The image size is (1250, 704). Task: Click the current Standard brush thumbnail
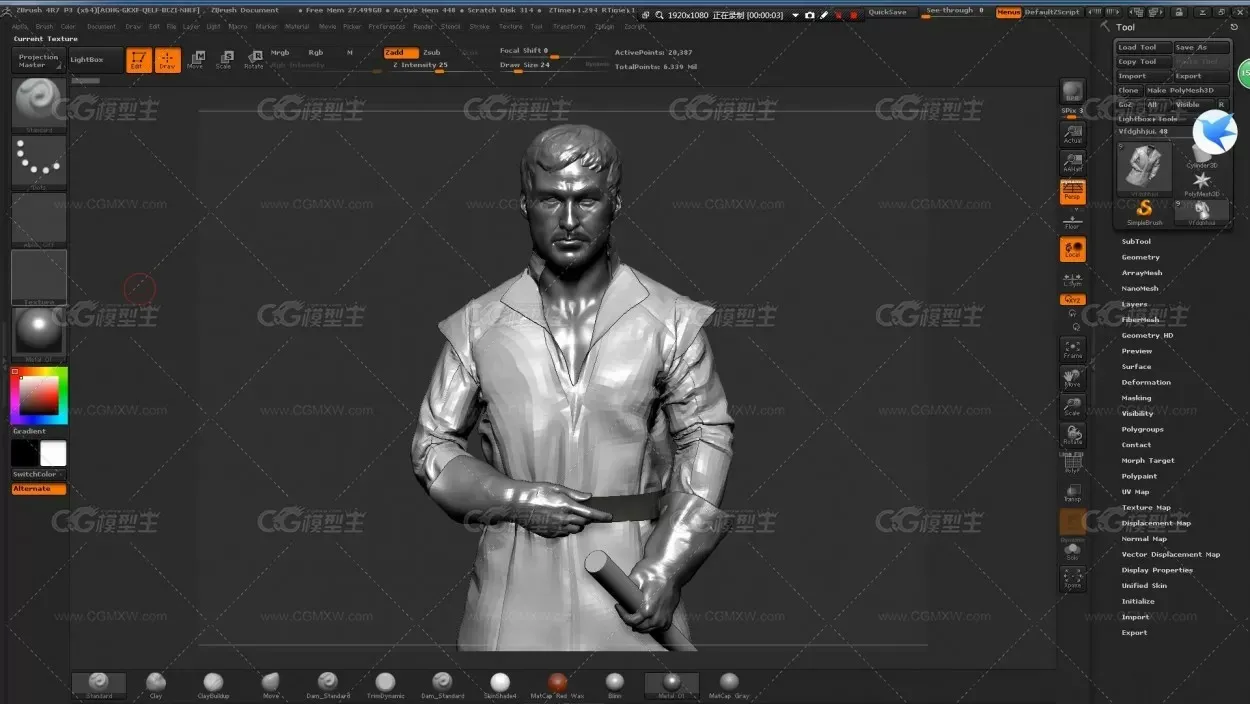[39, 104]
